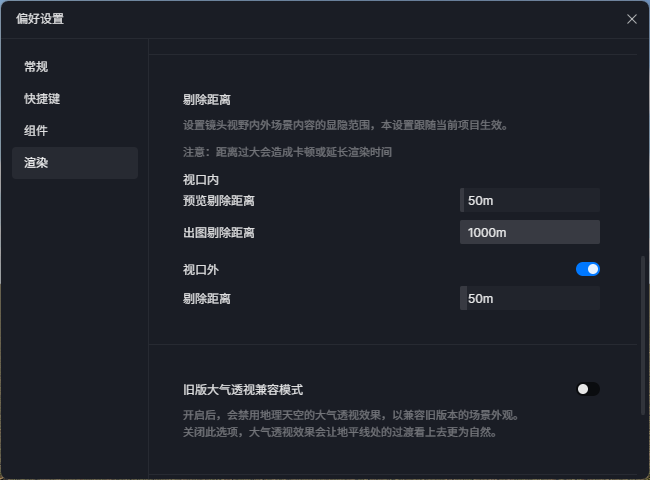Click the 开启后 description paragraph
This screenshot has height=480, width=650.
(350, 414)
